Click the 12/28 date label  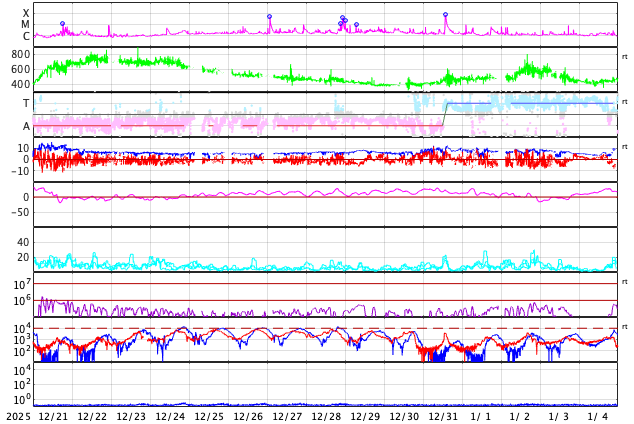point(326,416)
